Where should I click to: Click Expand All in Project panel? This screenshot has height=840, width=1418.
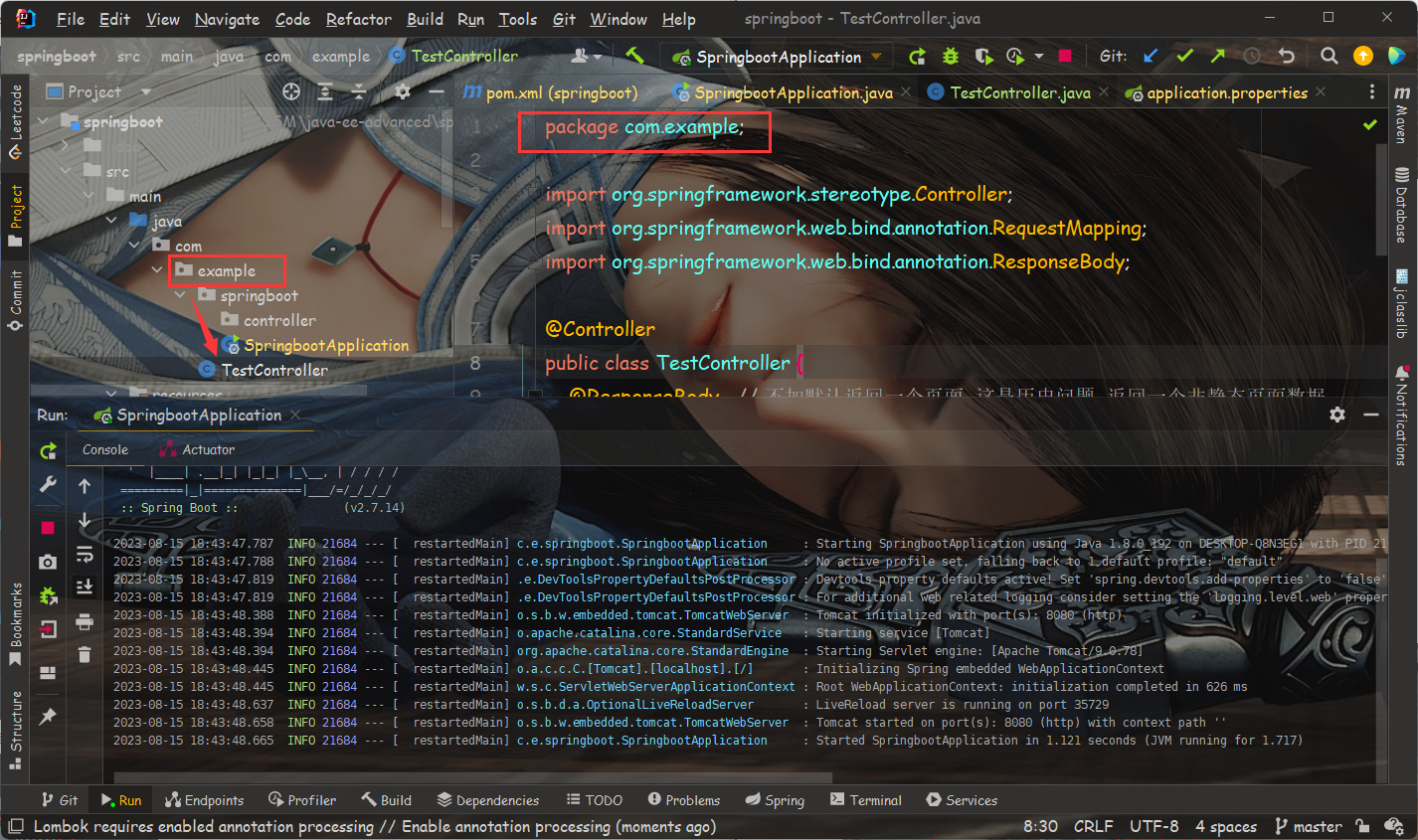click(x=325, y=91)
